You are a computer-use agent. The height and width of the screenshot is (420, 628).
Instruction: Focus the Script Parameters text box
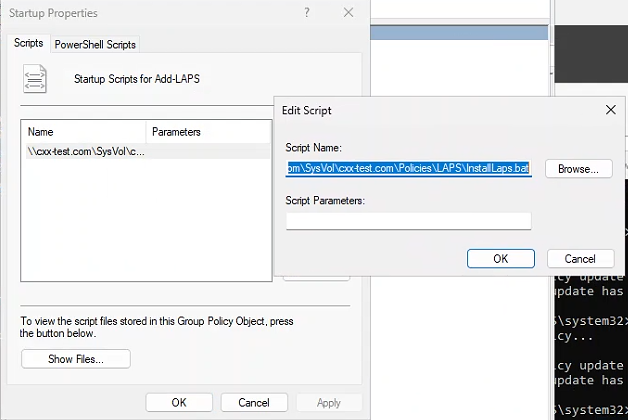(x=408, y=220)
